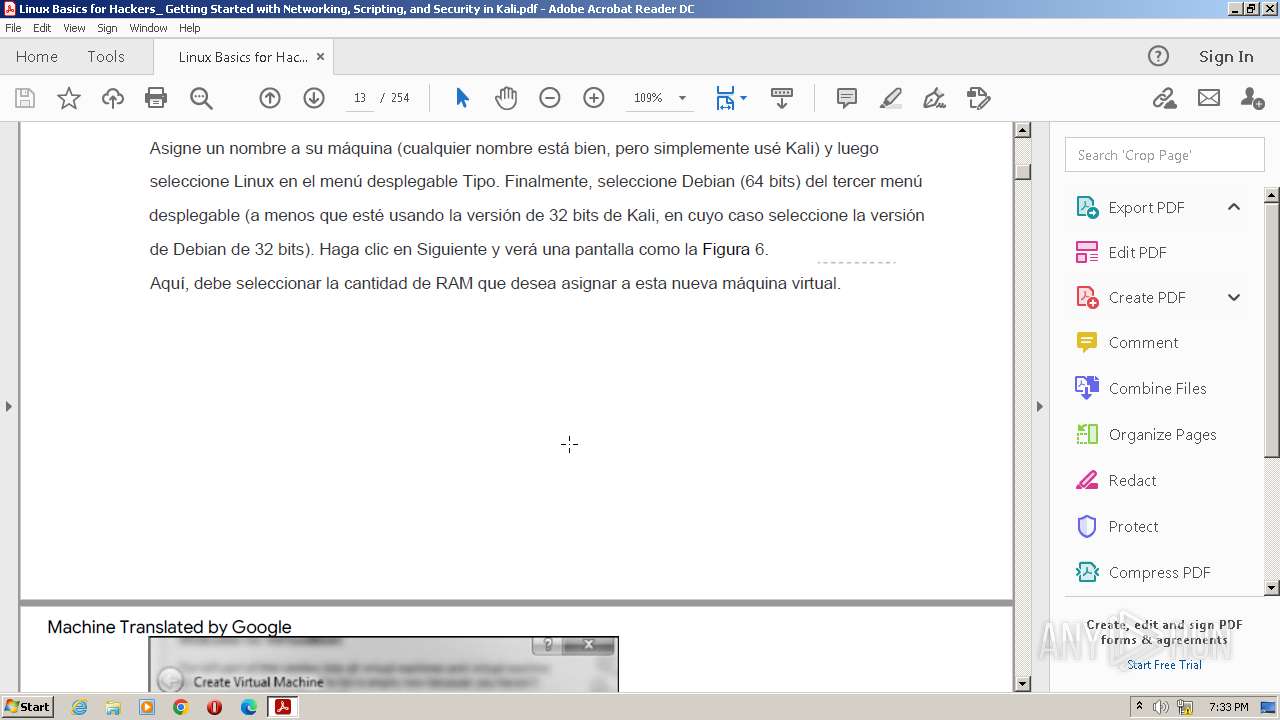Click the Windows Start button
Viewport: 1280px width, 720px height.
(x=28, y=706)
